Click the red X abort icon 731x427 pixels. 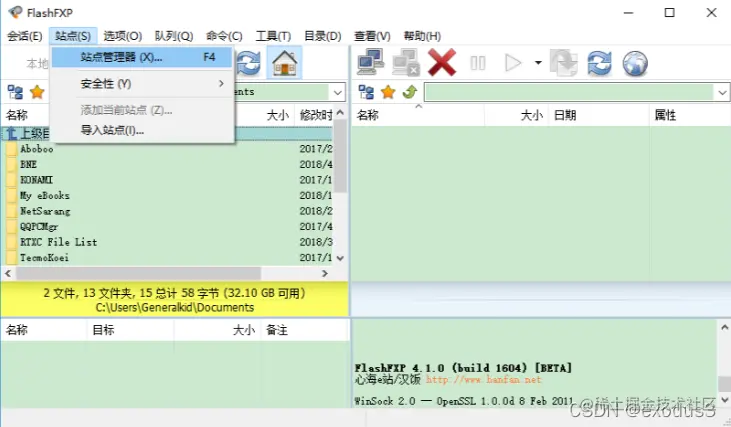click(442, 62)
